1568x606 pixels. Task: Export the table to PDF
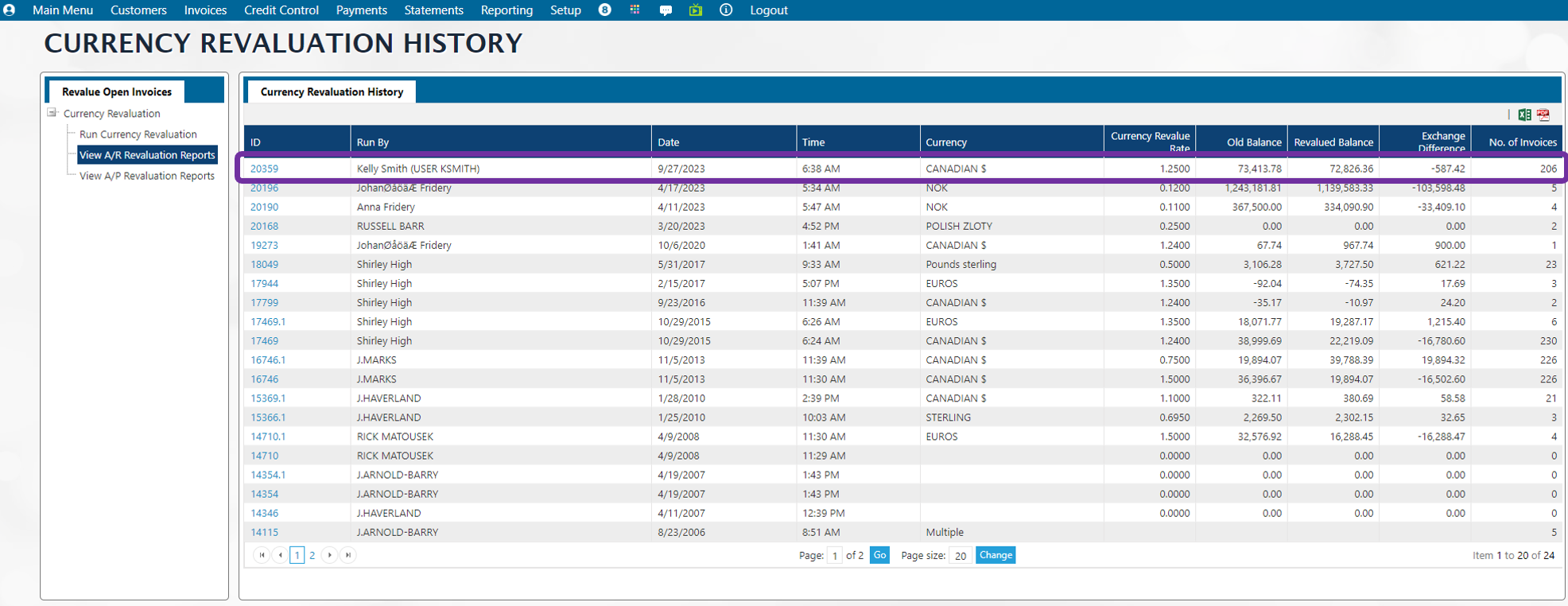click(1543, 115)
